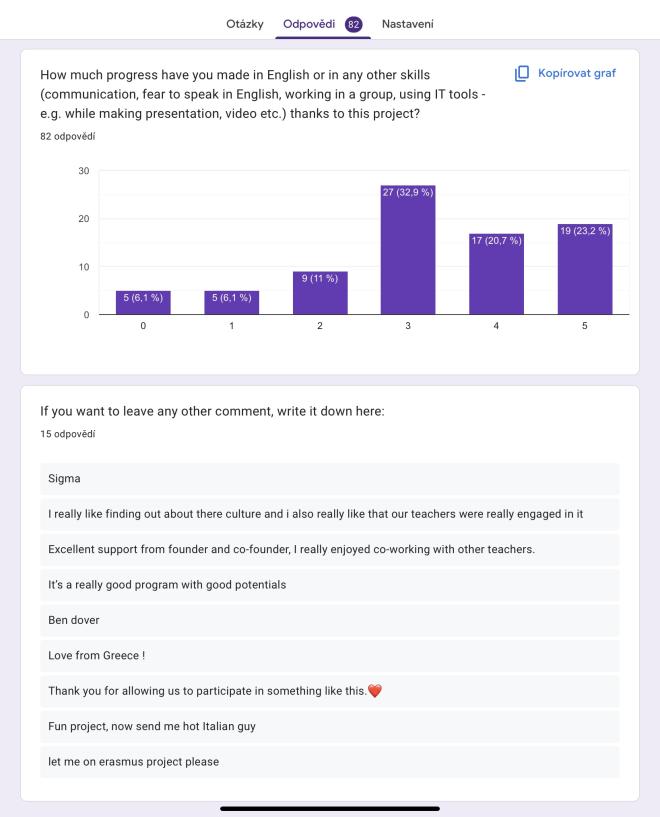
Task: Tap the home indicator bar at bottom
Action: [x=330, y=808]
